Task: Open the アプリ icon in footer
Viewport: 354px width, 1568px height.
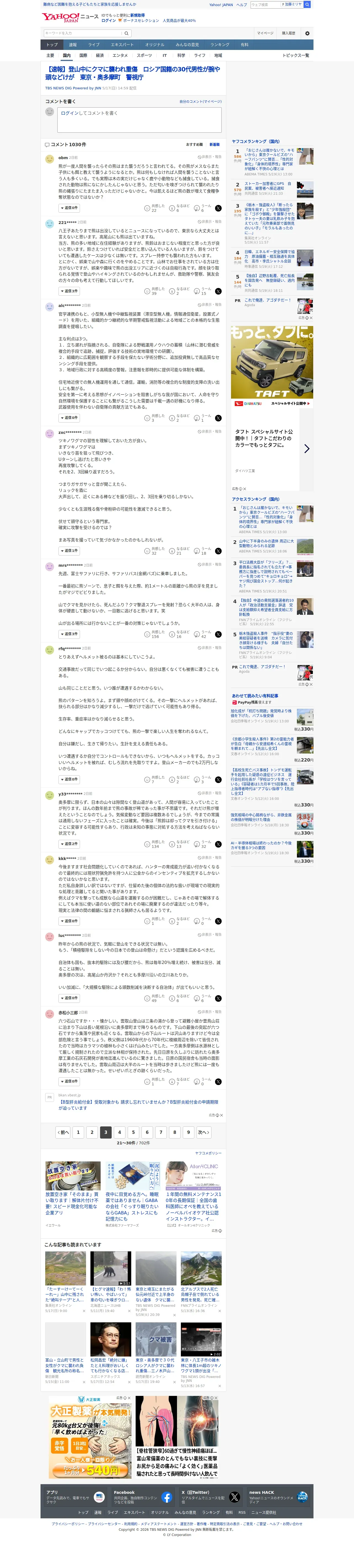Action: pyautogui.click(x=99, y=1497)
